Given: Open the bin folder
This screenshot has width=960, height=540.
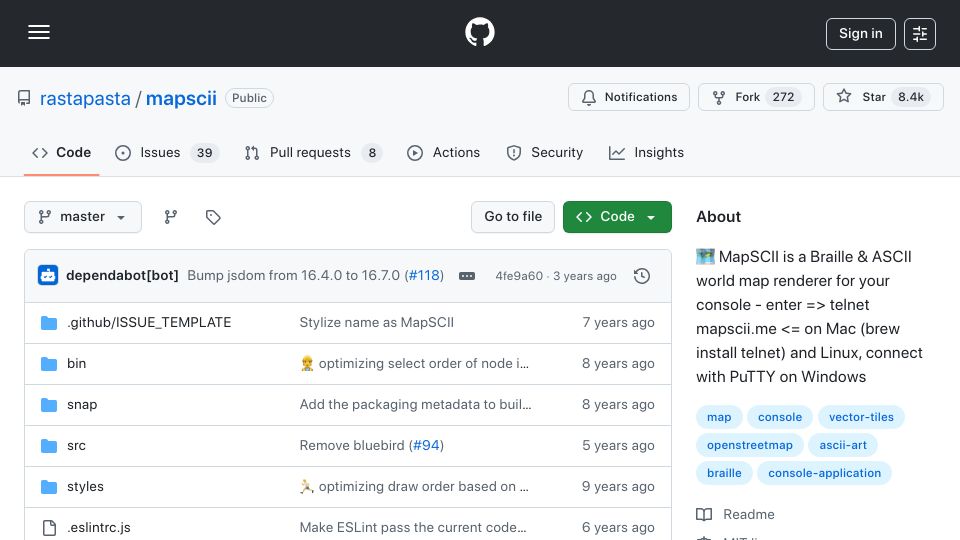Looking at the screenshot, I should (77, 364).
